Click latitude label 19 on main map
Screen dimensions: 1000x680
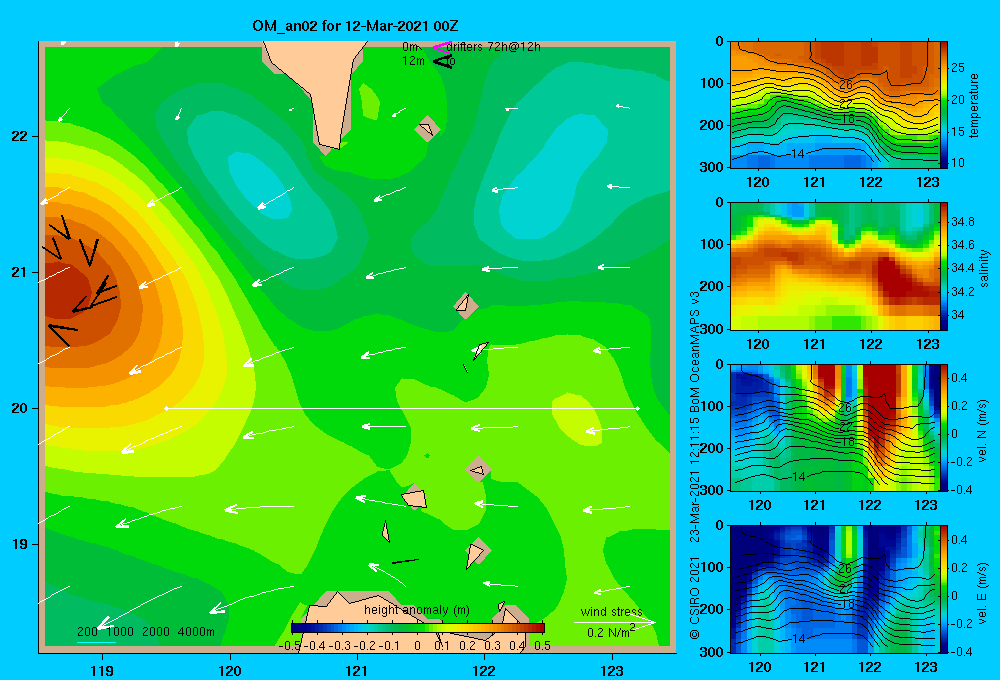tap(19, 544)
